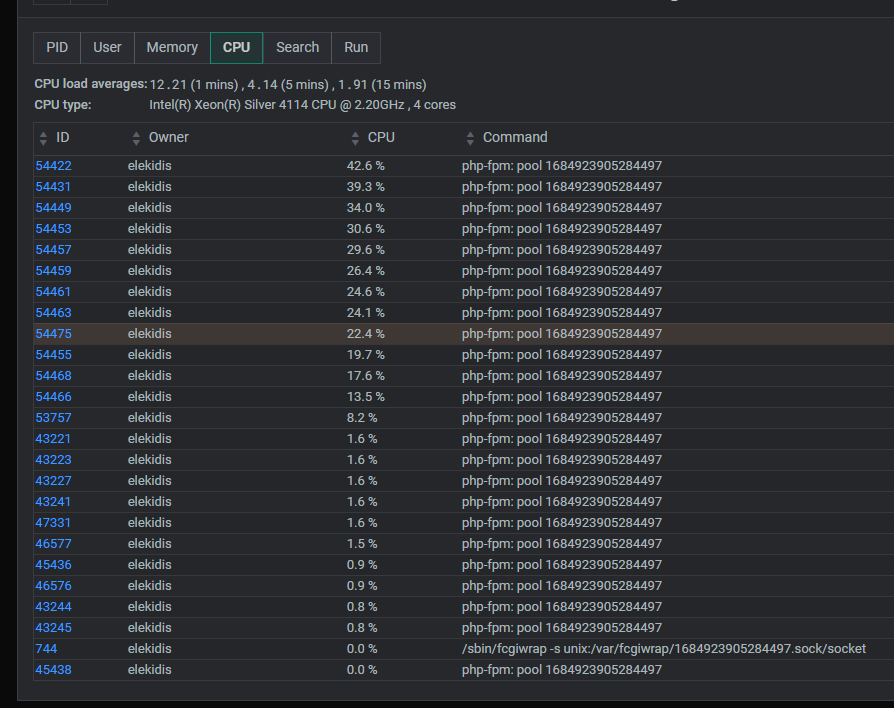894x708 pixels.
Task: Switch to the PID tab
Action: coord(57,48)
